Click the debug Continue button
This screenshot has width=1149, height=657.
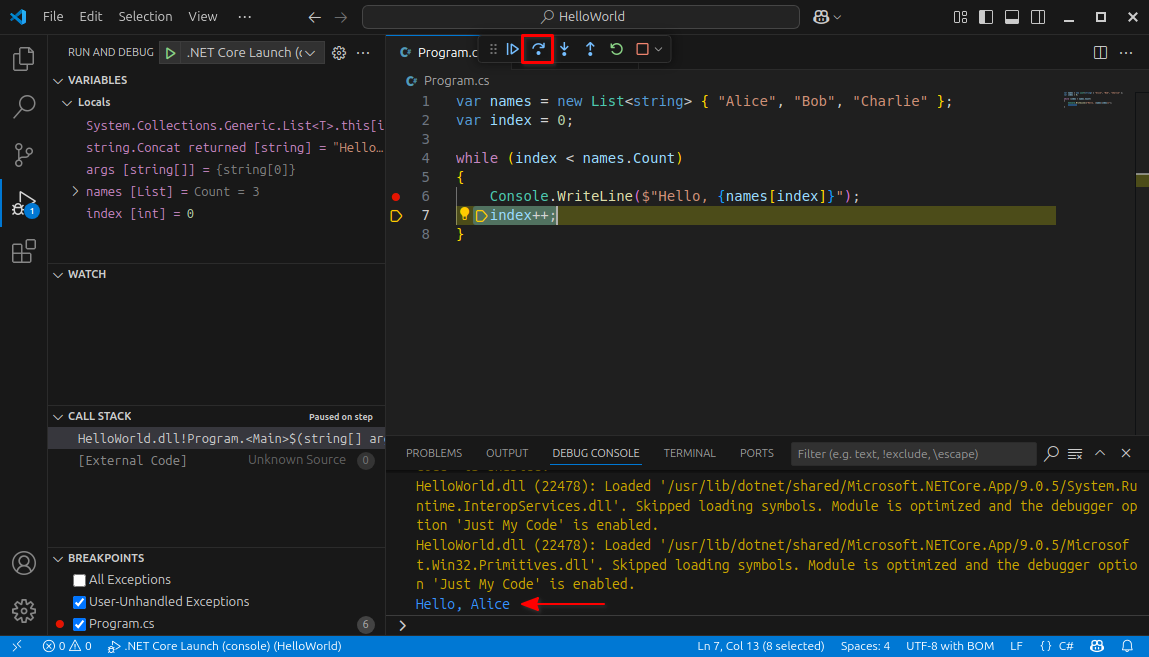(512, 49)
